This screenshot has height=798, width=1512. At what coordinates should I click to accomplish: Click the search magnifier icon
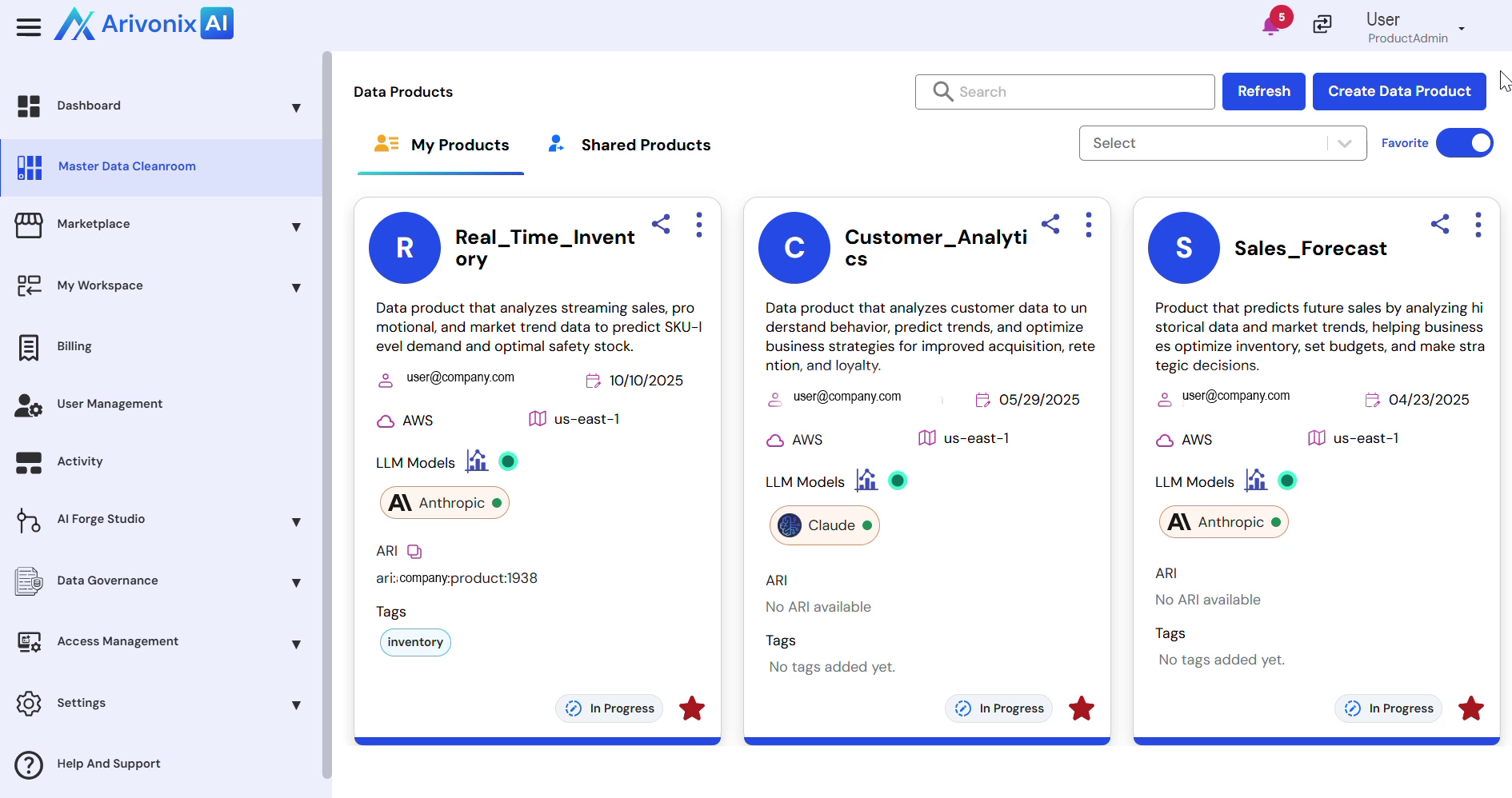point(943,92)
